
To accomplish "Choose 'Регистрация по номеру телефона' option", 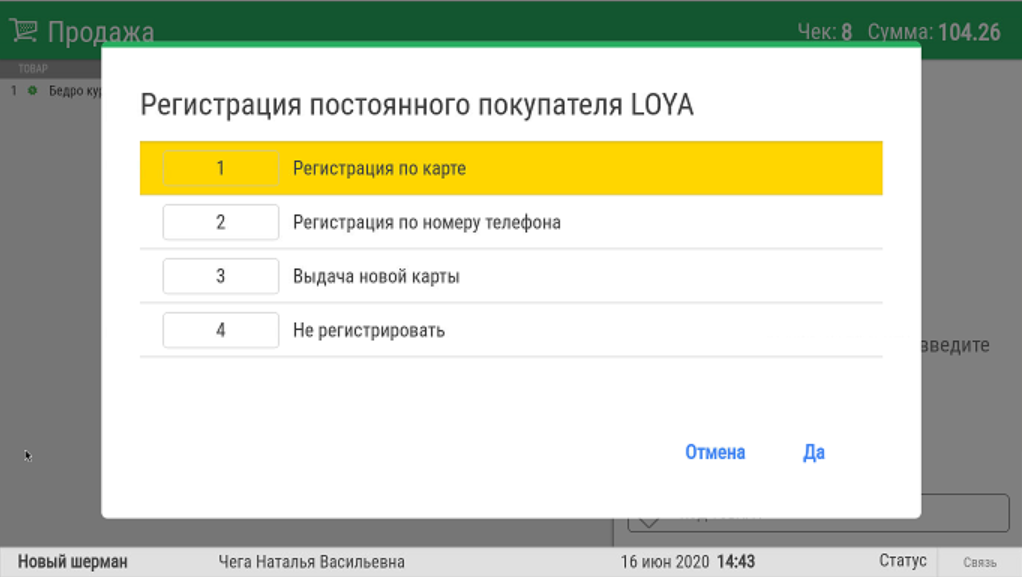I will 511,222.
